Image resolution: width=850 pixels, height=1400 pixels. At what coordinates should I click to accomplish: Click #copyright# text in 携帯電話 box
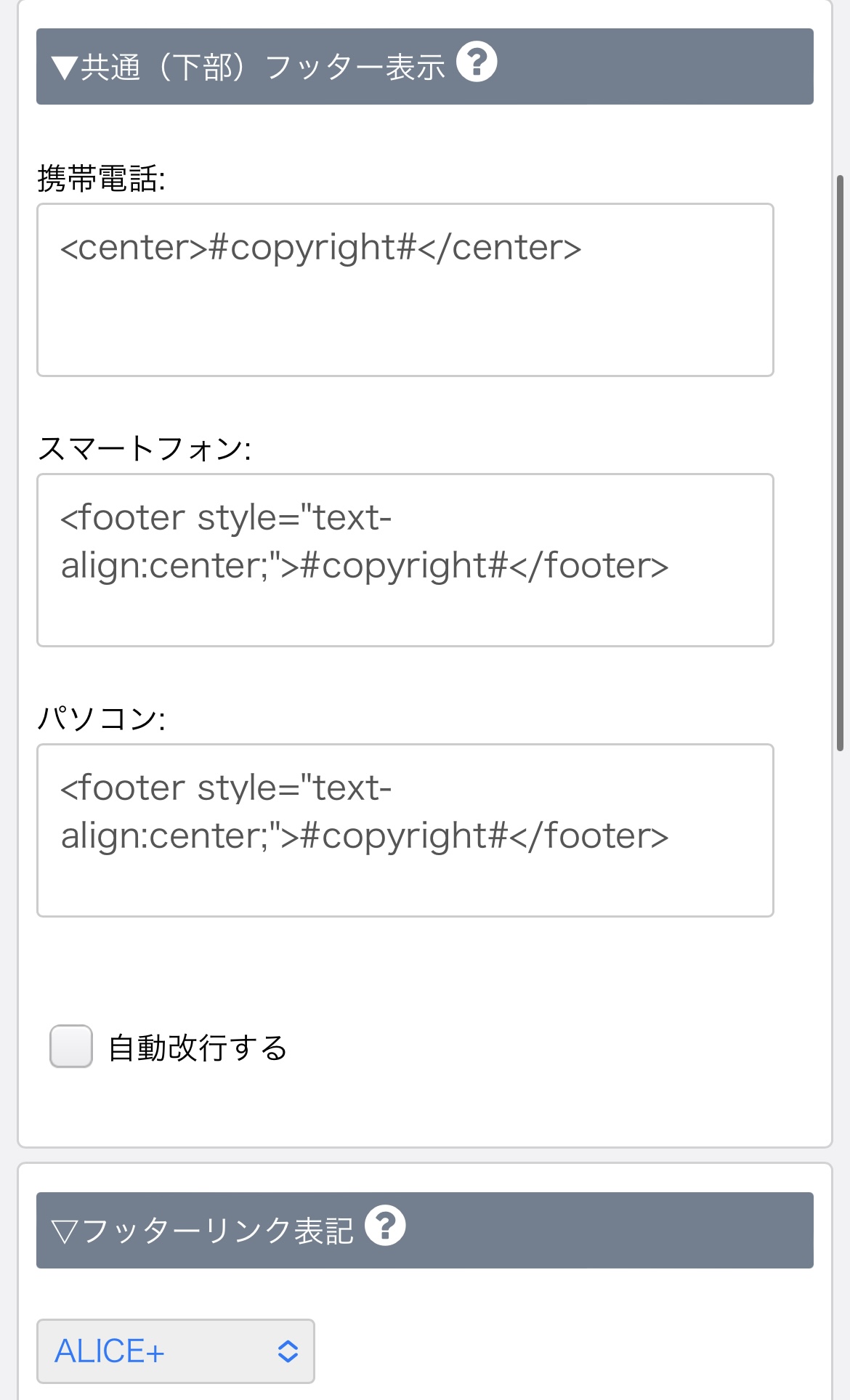click(312, 248)
